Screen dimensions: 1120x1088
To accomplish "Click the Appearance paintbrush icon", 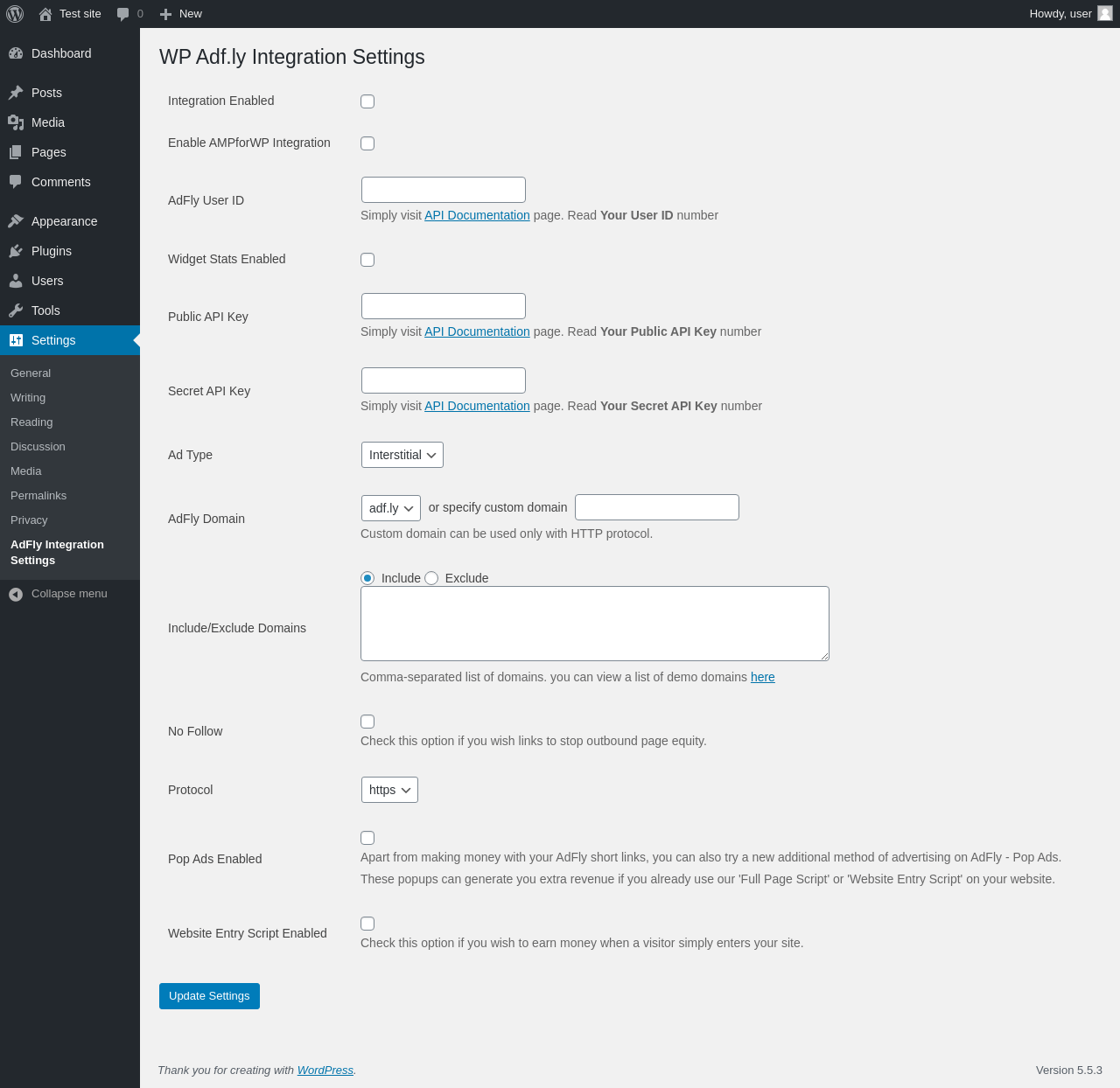I will click(x=16, y=221).
